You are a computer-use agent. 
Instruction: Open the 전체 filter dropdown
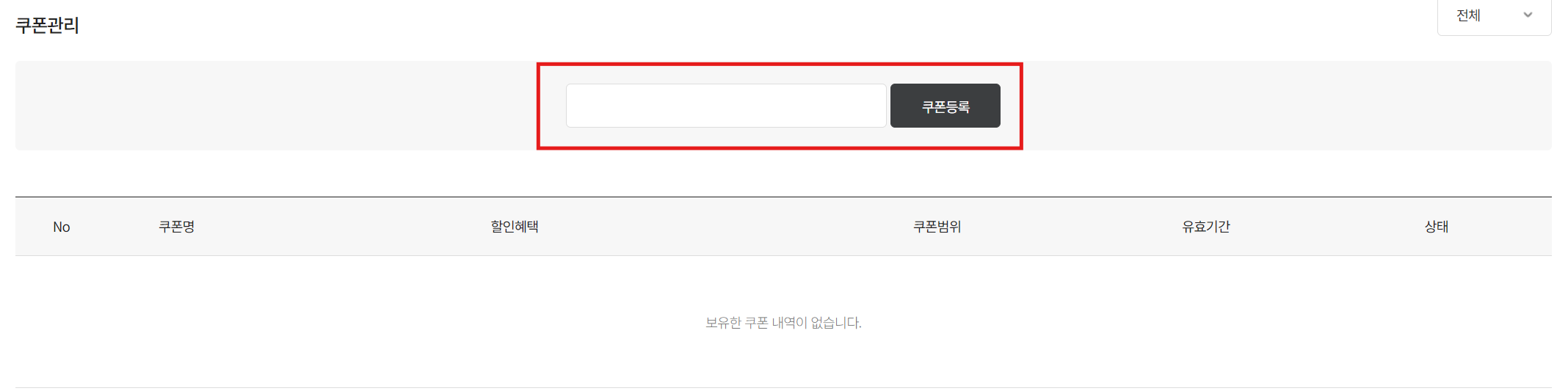[x=1494, y=15]
